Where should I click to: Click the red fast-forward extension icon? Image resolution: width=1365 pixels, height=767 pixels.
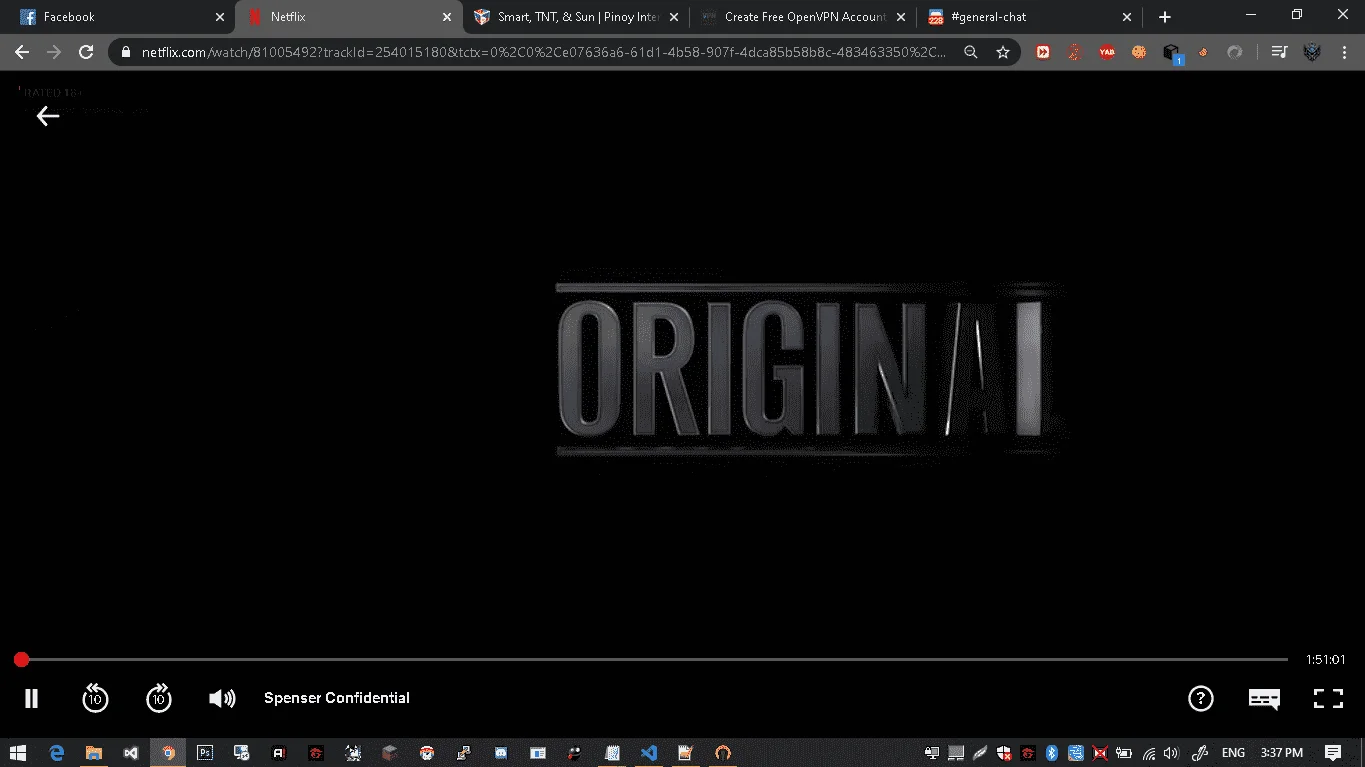click(x=1043, y=52)
